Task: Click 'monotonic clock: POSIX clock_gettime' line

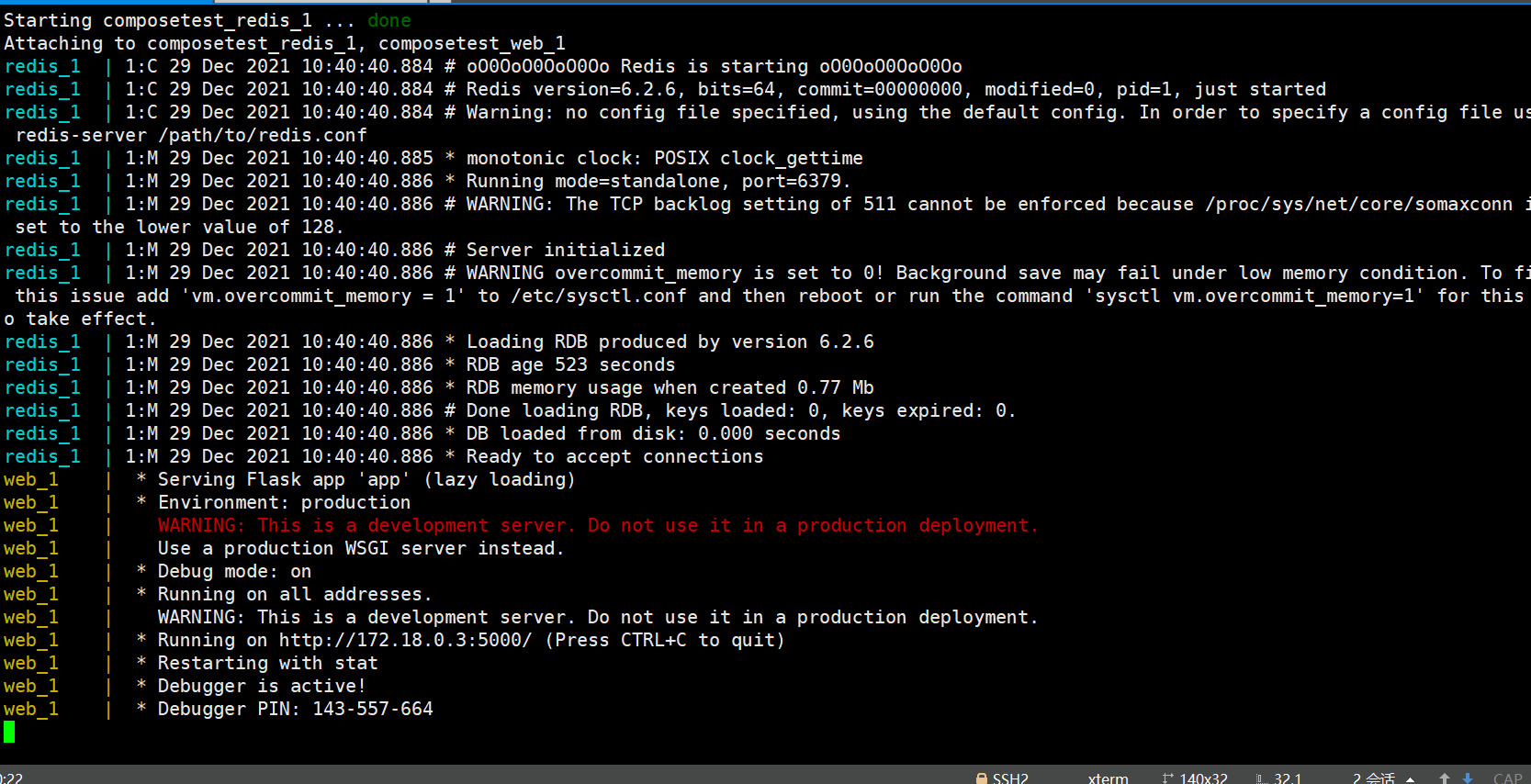Action: pyautogui.click(x=665, y=158)
